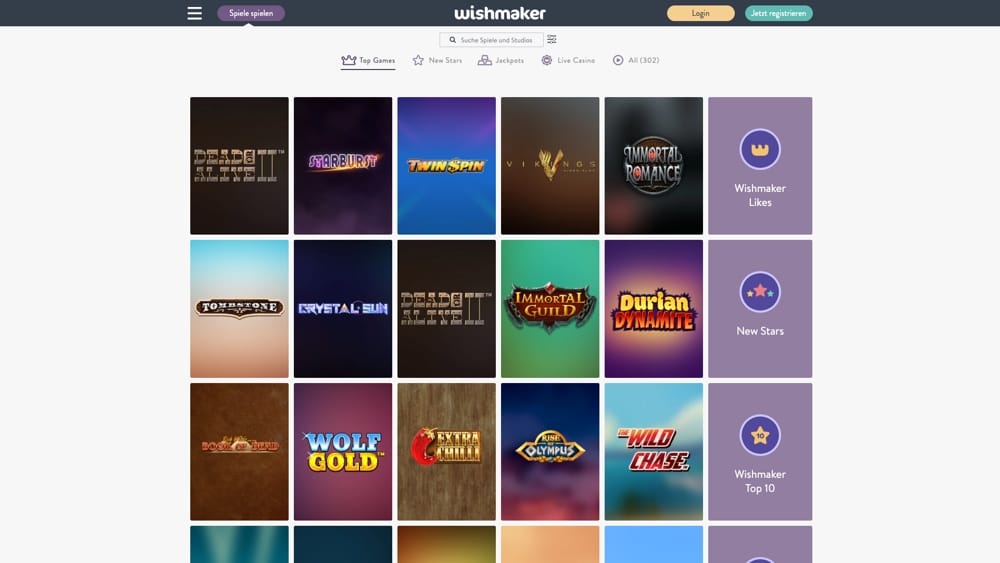The height and width of the screenshot is (563, 1000).
Task: Switch to the New Stars tab
Action: coord(437,61)
